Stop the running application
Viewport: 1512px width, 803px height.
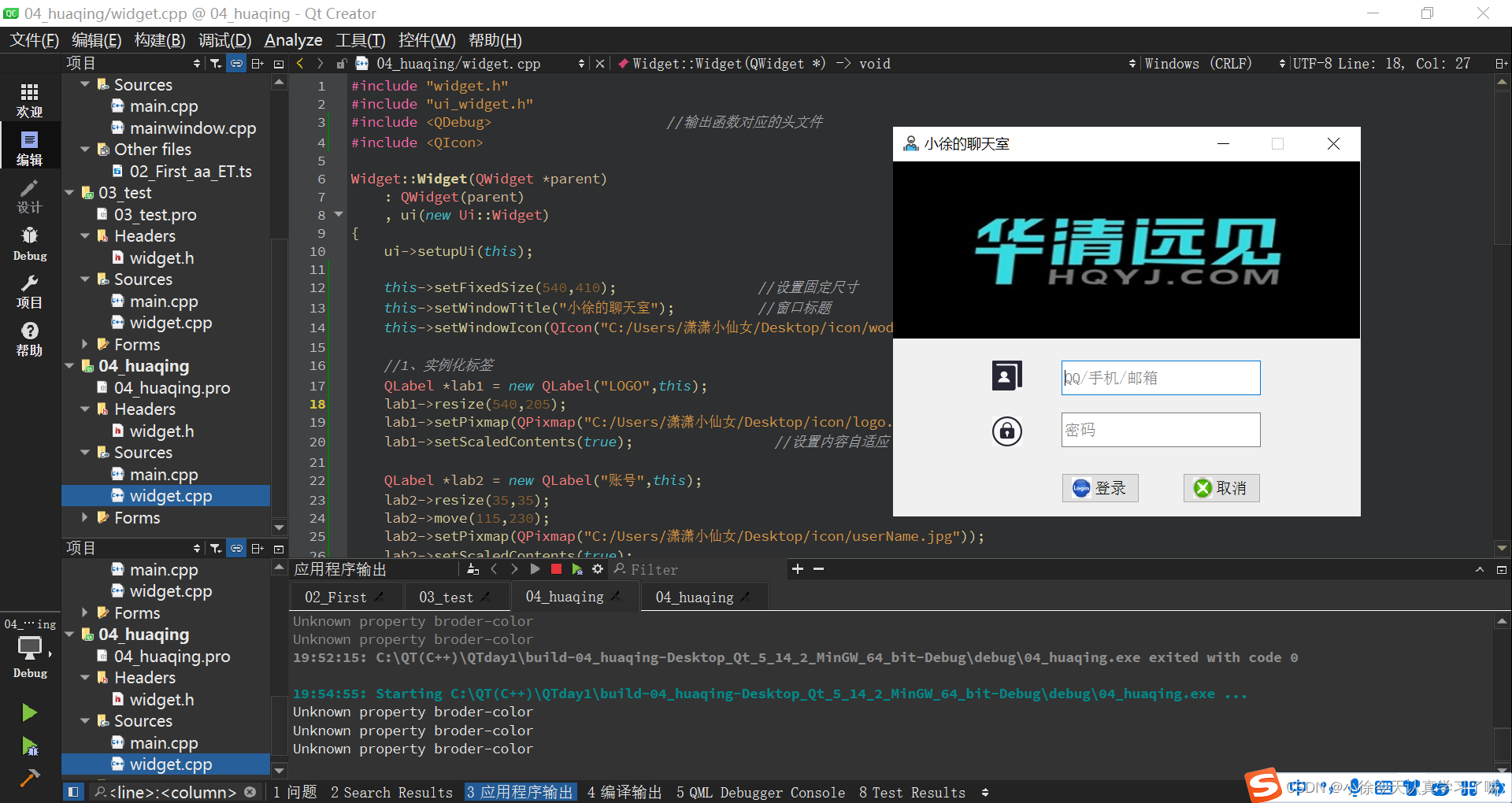coord(556,569)
